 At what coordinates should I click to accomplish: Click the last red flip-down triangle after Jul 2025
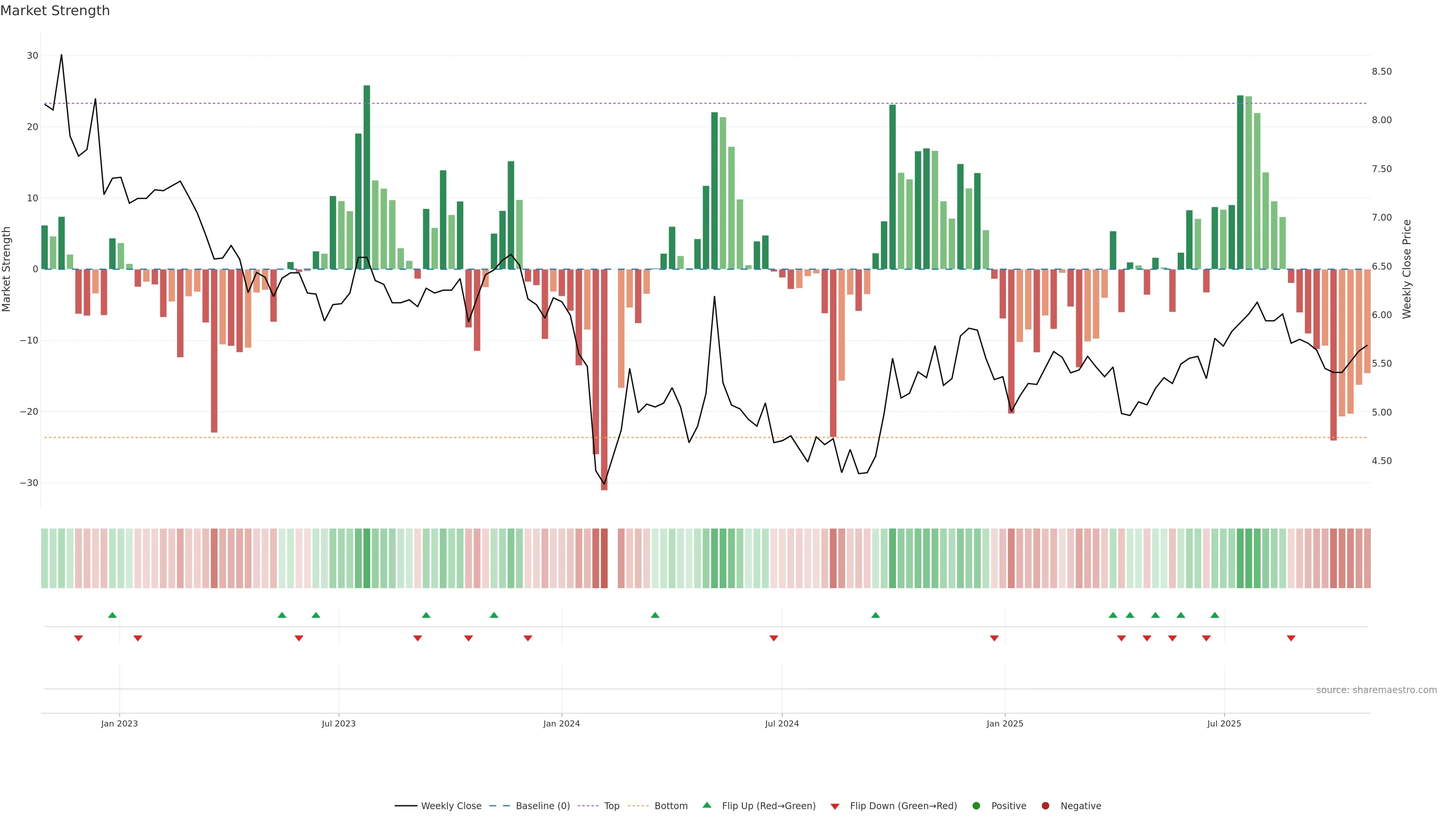click(x=1291, y=638)
